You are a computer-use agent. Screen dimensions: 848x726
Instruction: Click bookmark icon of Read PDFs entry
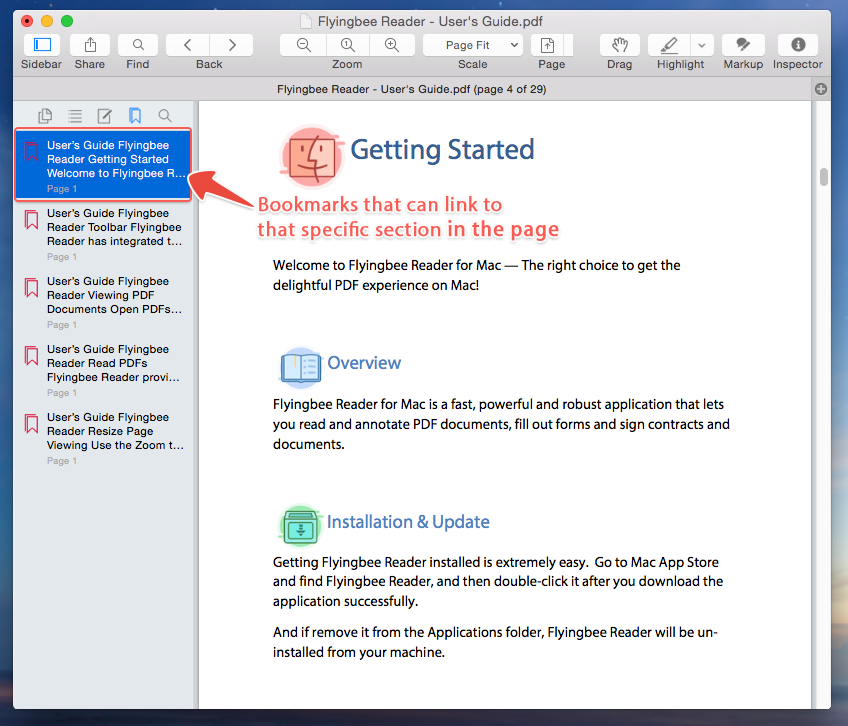click(31, 356)
